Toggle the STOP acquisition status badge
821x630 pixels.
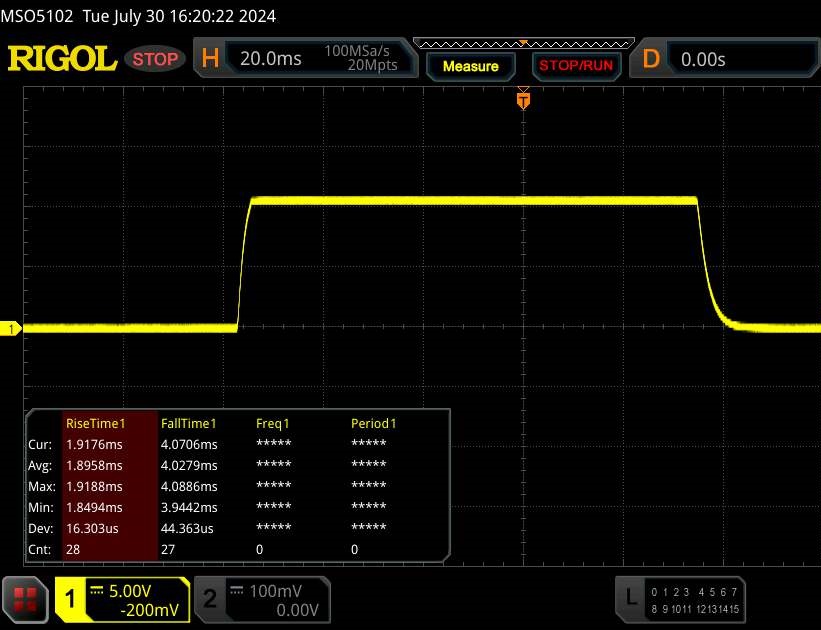(x=155, y=59)
